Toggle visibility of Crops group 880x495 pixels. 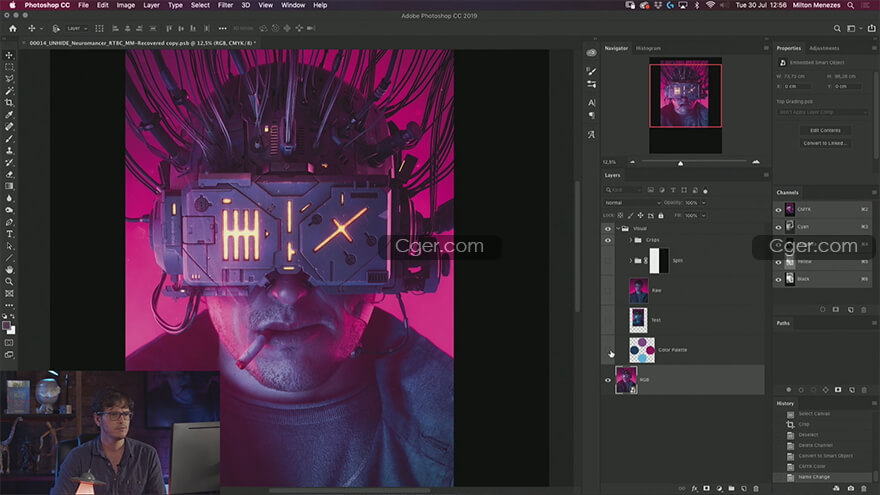coord(608,240)
